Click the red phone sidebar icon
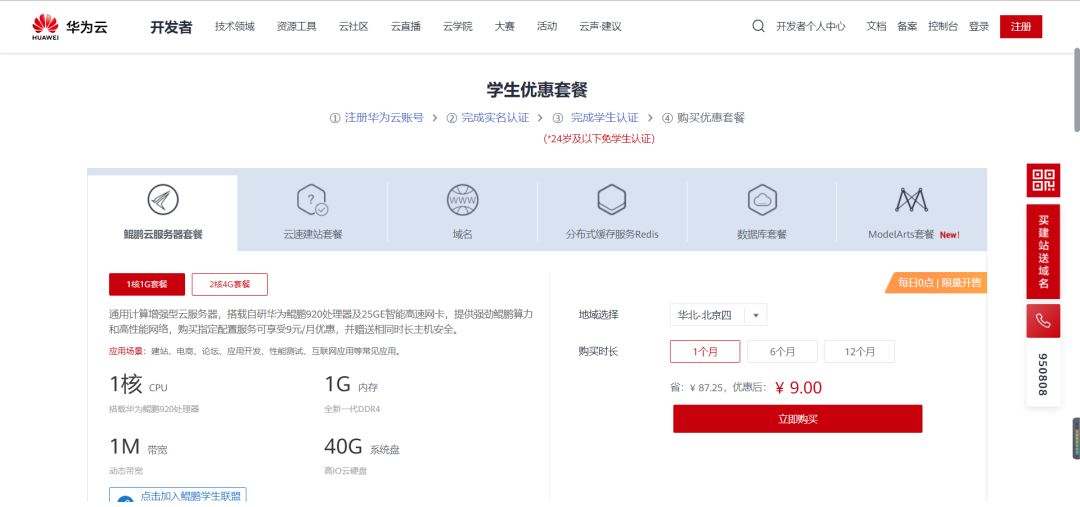The height and width of the screenshot is (507, 1080). (1043, 321)
